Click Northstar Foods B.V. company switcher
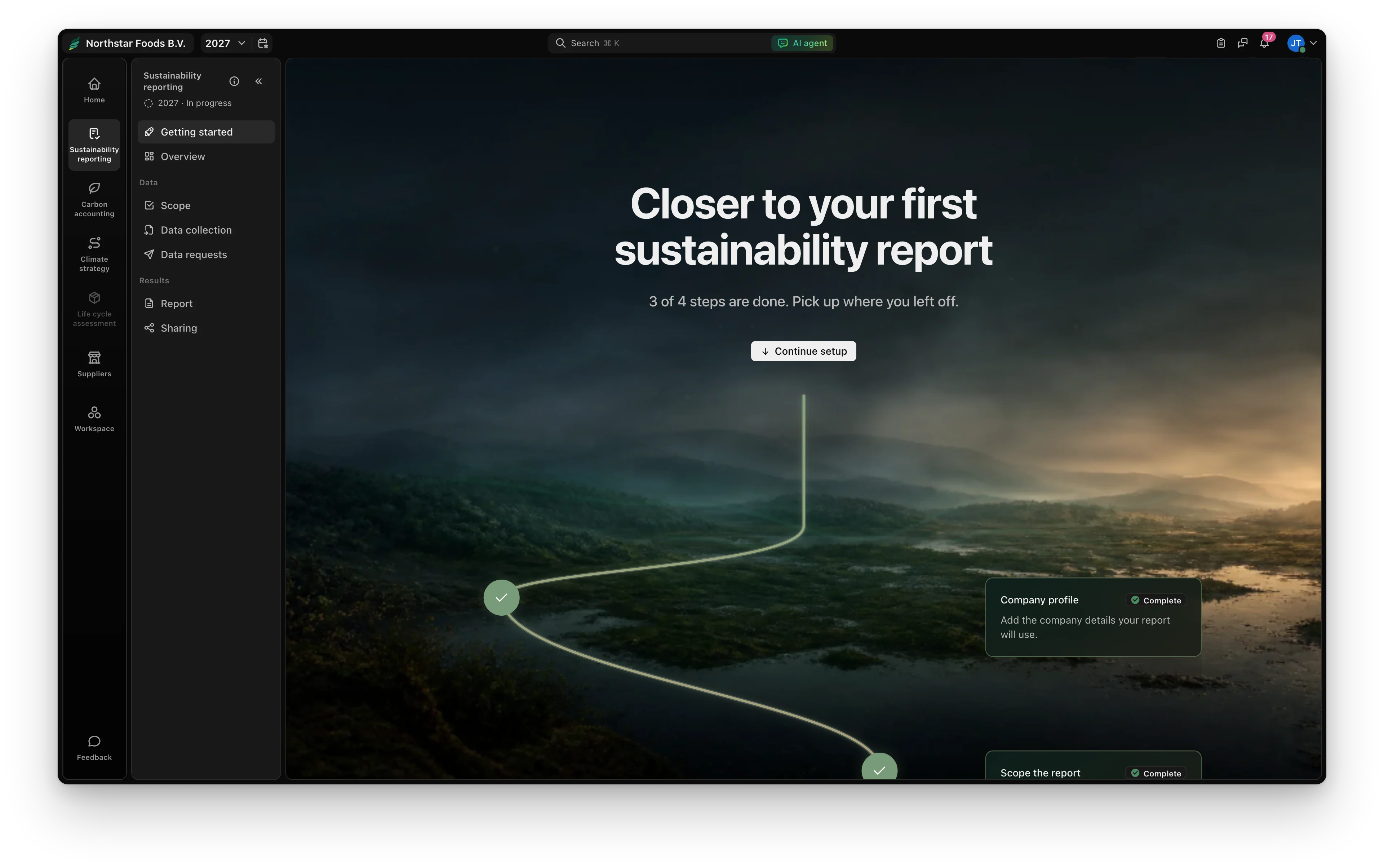The height and width of the screenshot is (868, 1384). pos(128,43)
